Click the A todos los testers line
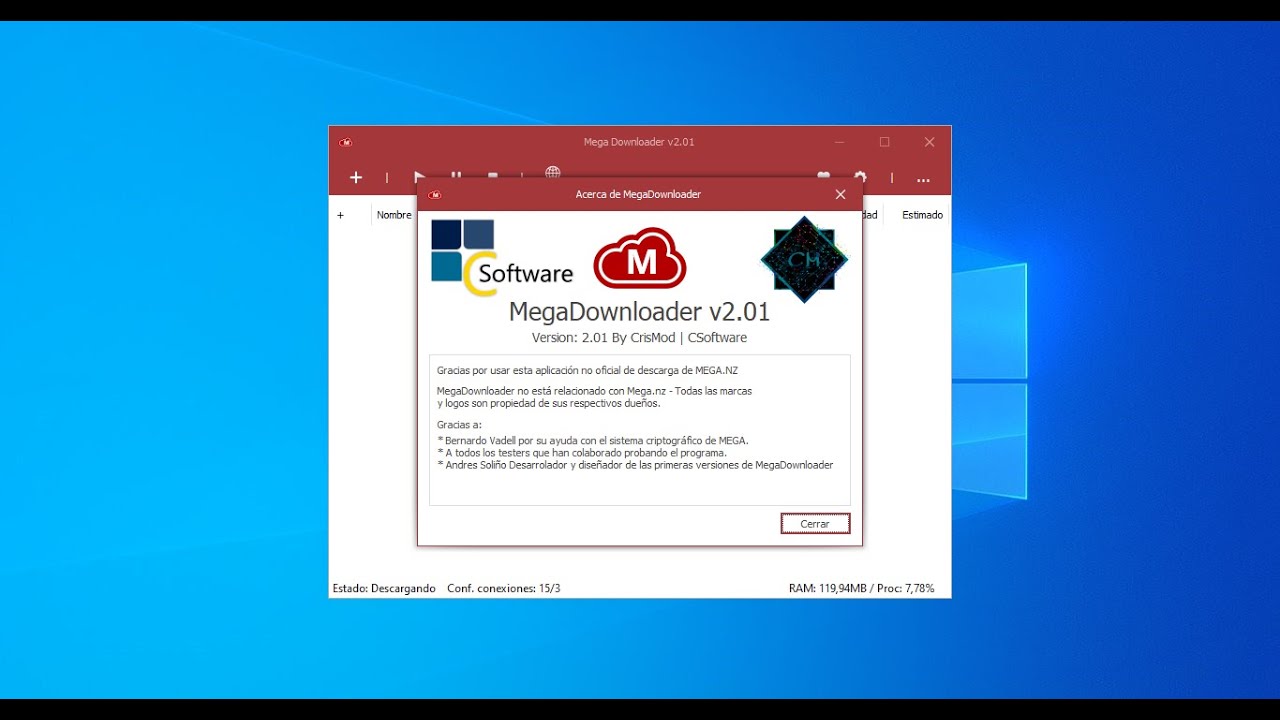Viewport: 1280px width, 720px height. [582, 452]
